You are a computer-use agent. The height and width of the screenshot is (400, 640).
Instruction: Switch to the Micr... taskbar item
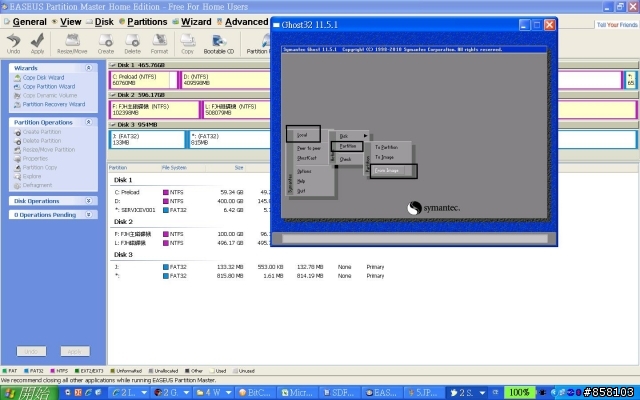297,393
